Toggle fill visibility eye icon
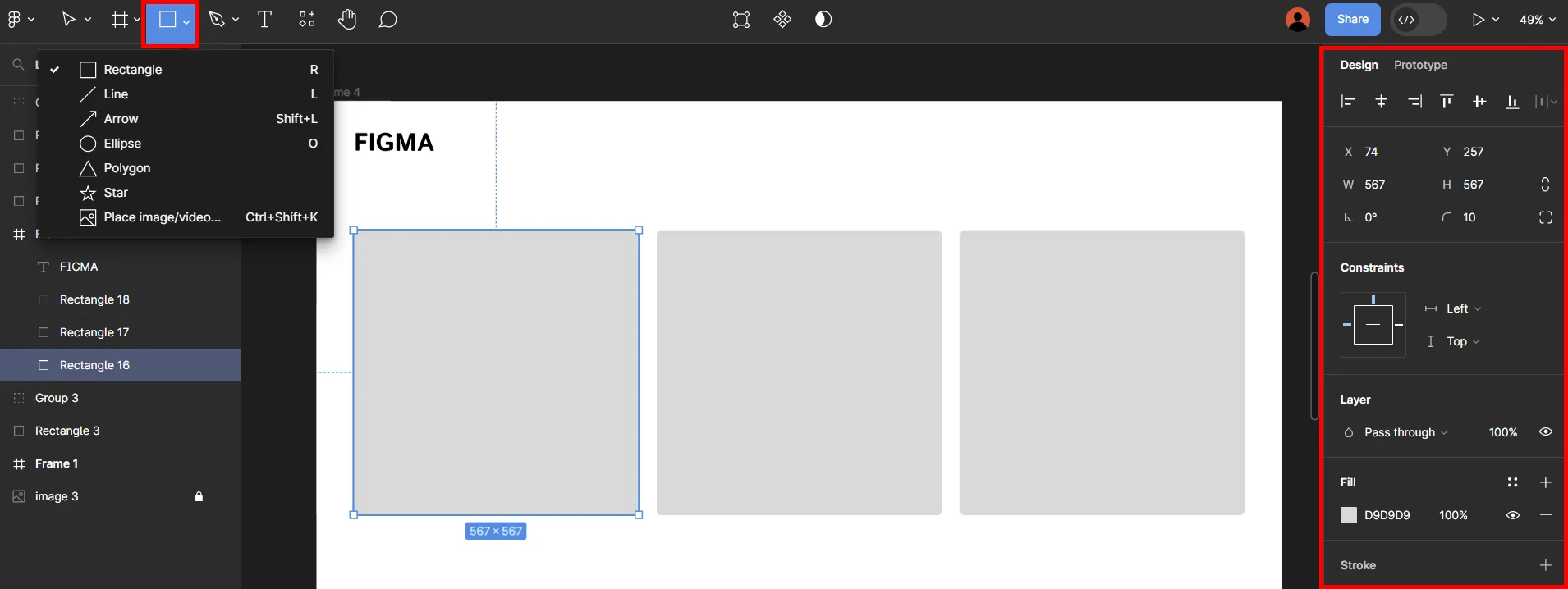The image size is (1568, 589). 1513,515
